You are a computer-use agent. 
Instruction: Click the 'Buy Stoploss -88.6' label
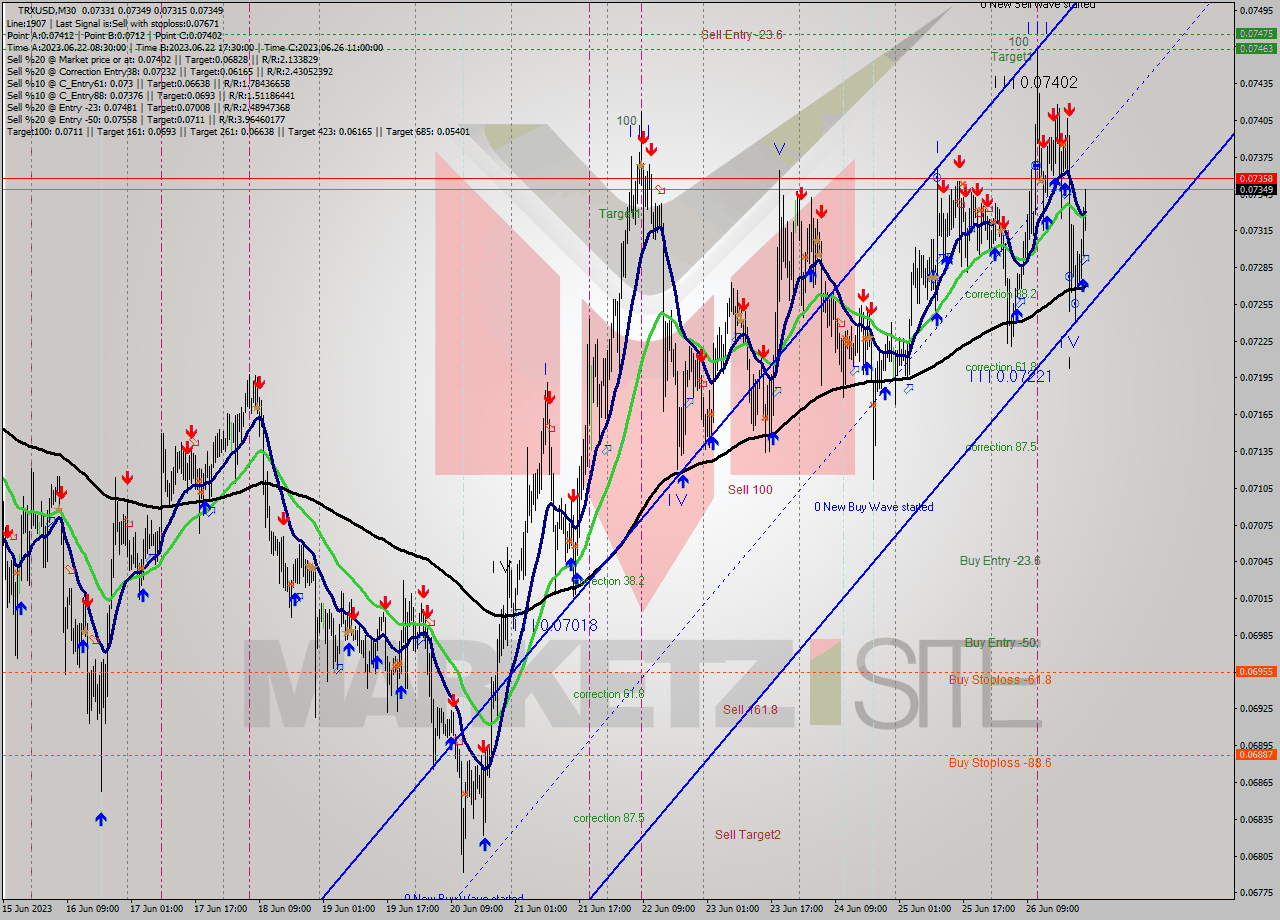[1000, 762]
